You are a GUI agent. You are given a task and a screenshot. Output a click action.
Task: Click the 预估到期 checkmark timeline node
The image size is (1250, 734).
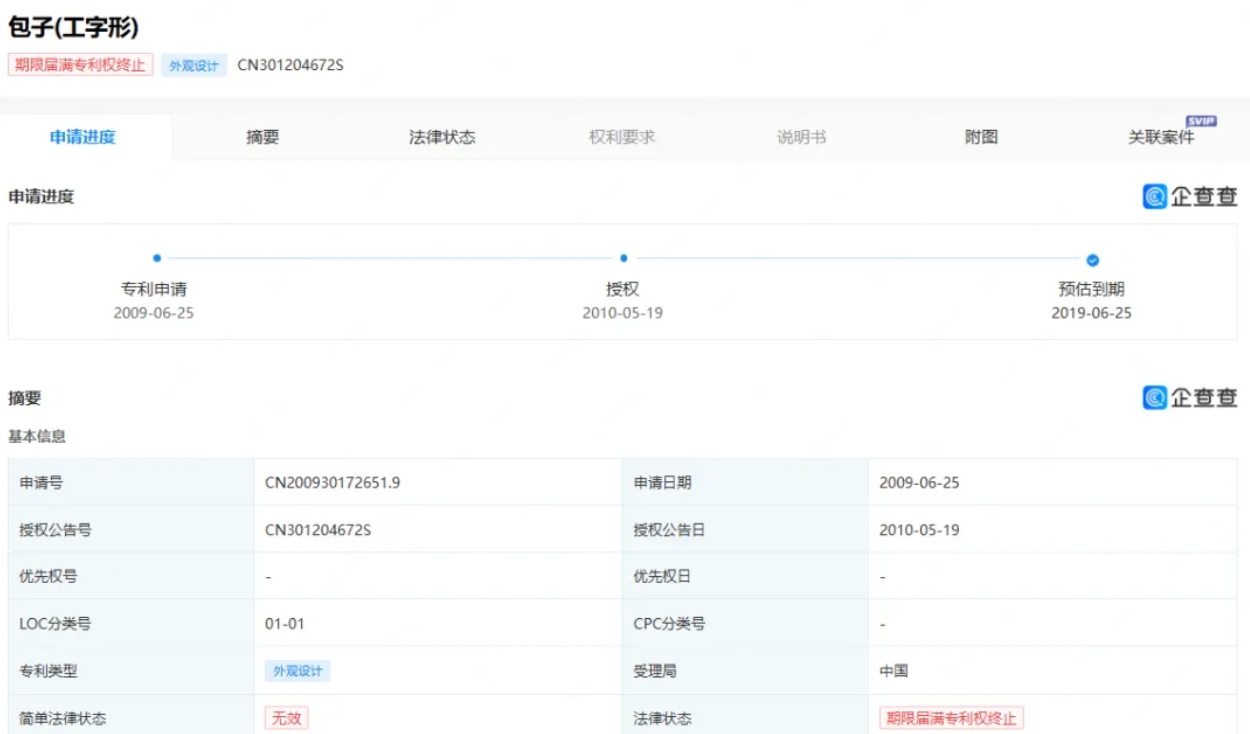click(1092, 260)
